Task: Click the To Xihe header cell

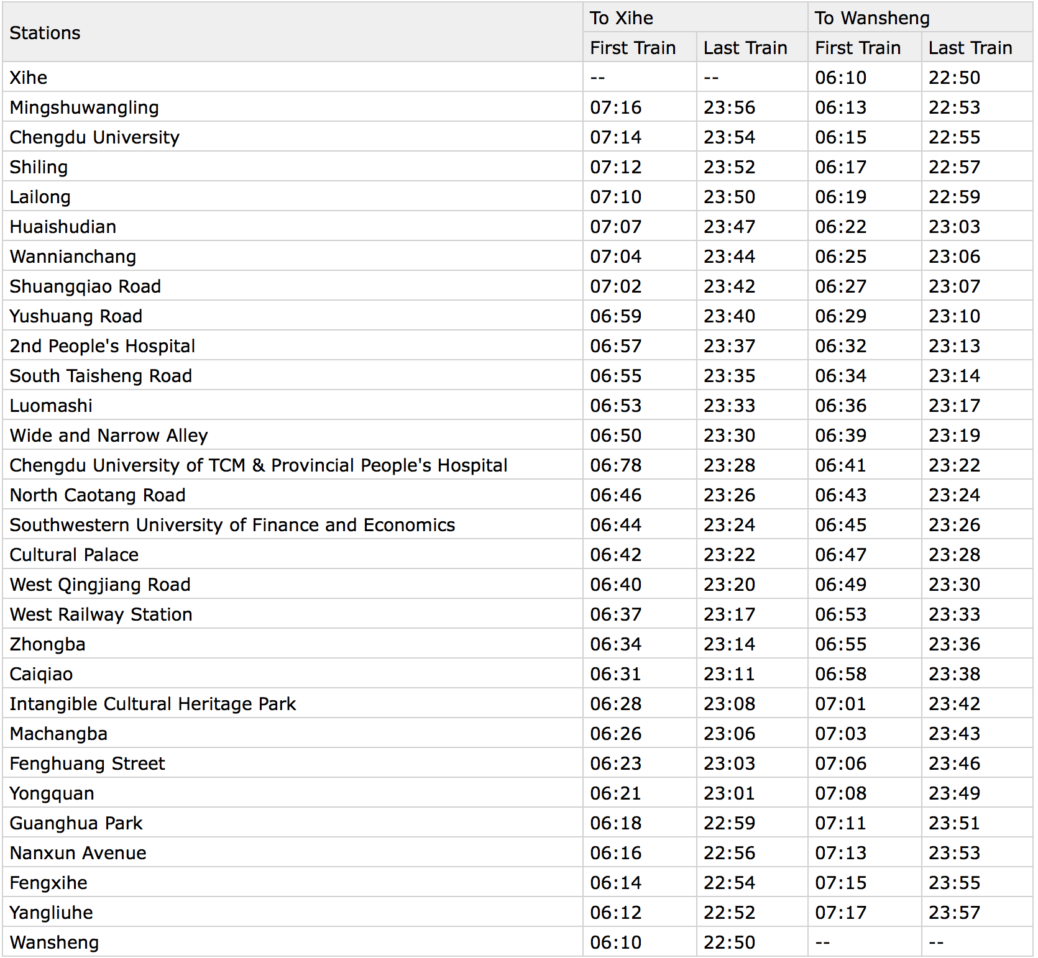Action: (621, 18)
